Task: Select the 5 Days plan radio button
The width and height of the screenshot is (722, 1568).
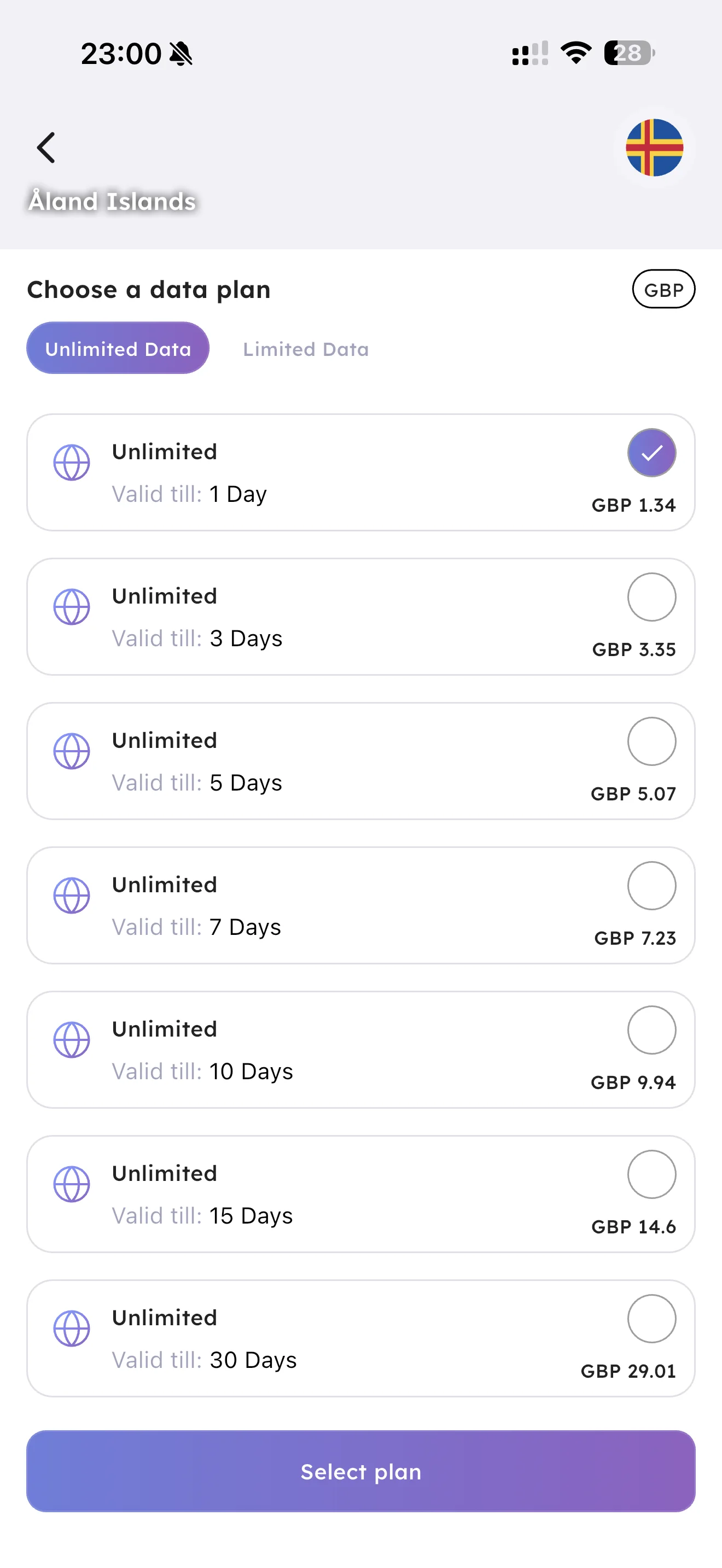Action: click(x=651, y=741)
